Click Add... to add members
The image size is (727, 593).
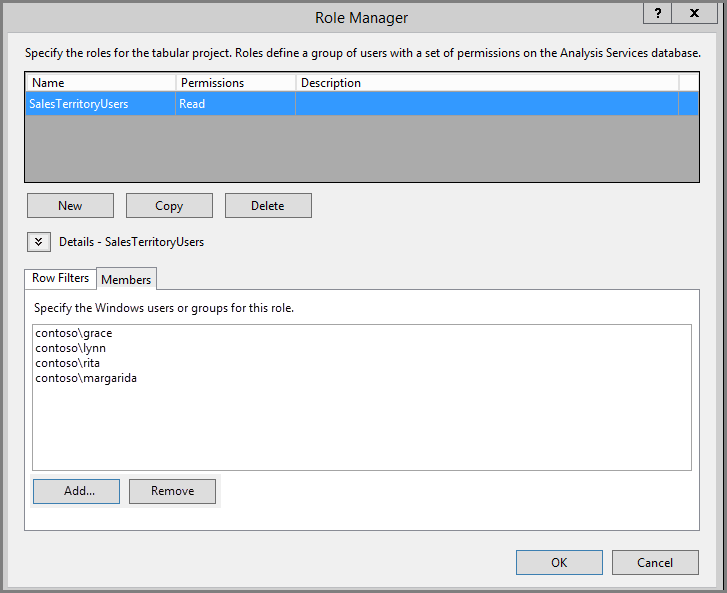[77, 491]
